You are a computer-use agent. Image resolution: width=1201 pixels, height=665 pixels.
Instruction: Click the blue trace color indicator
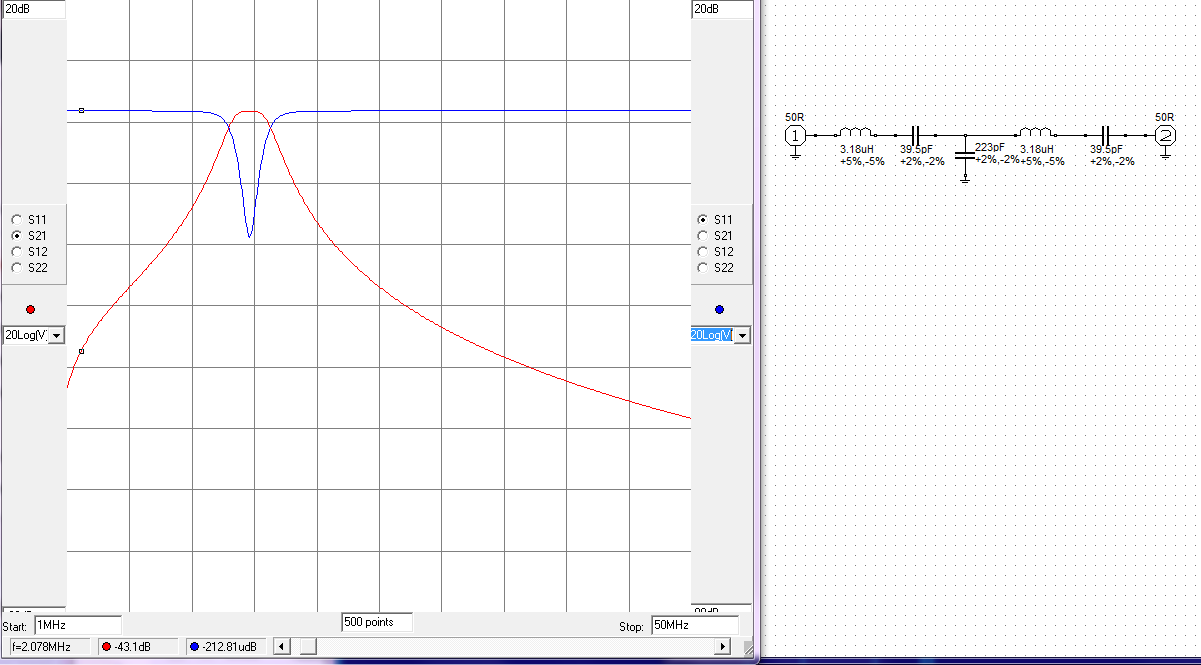tap(719, 309)
